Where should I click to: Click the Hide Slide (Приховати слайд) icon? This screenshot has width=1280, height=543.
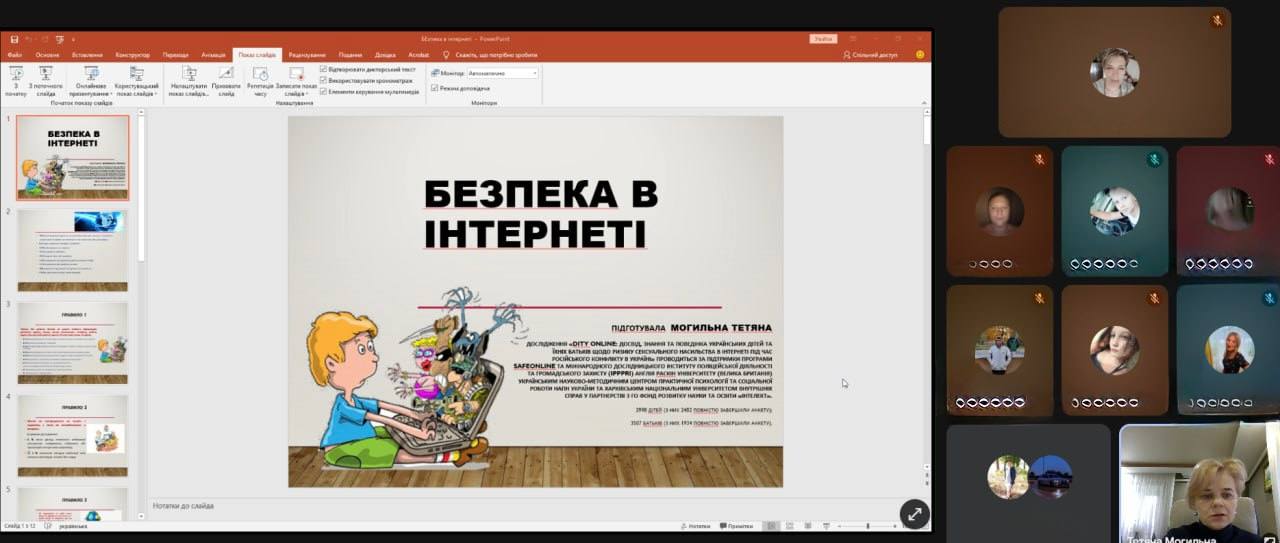[x=226, y=79]
